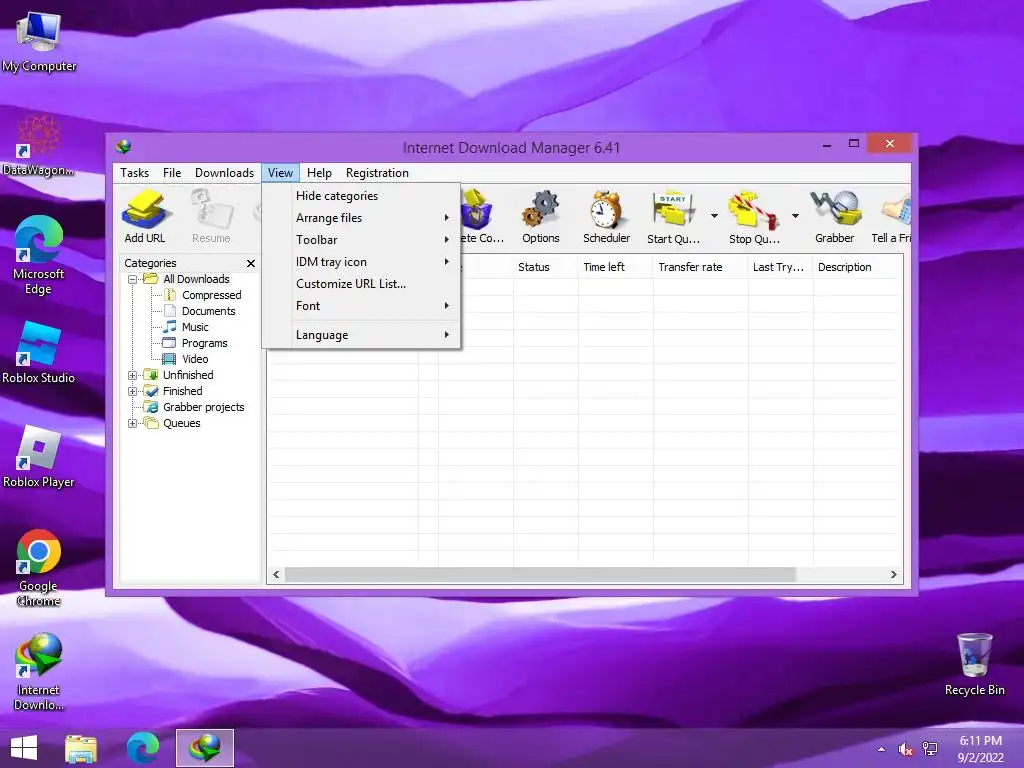Open Arrange files submenu
The image size is (1024, 768).
tap(361, 218)
